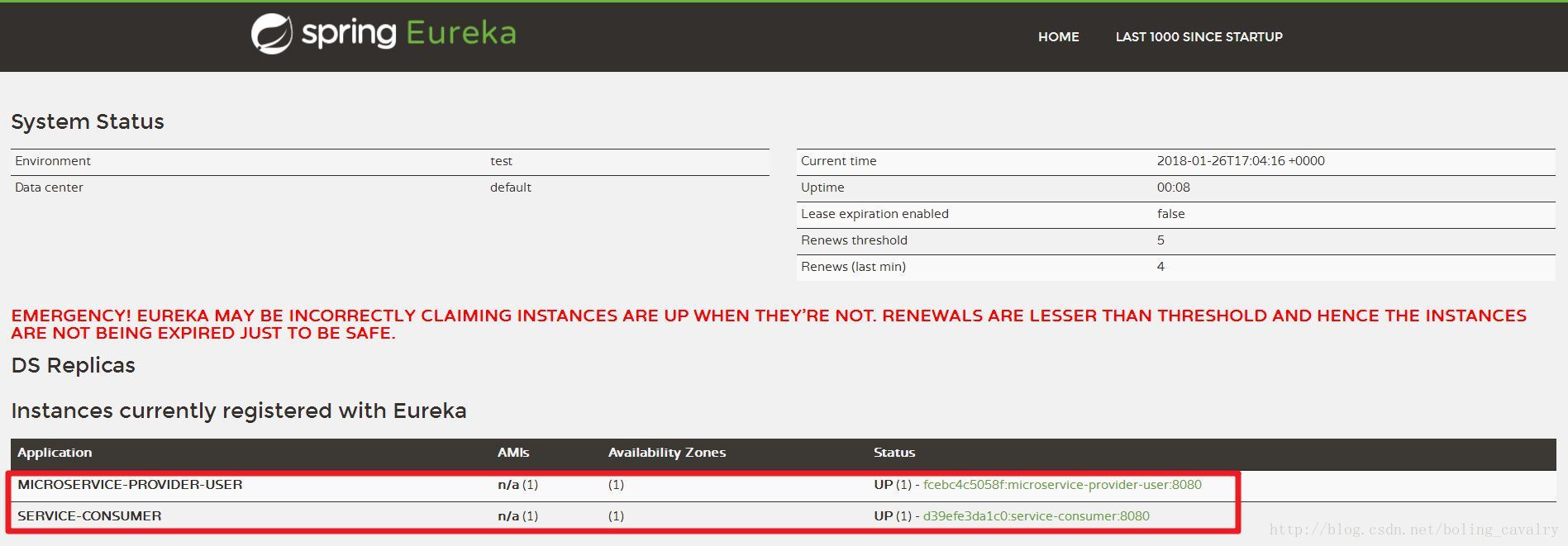The width and height of the screenshot is (1568, 546).
Task: Click the Uptime label
Action: coord(822,188)
